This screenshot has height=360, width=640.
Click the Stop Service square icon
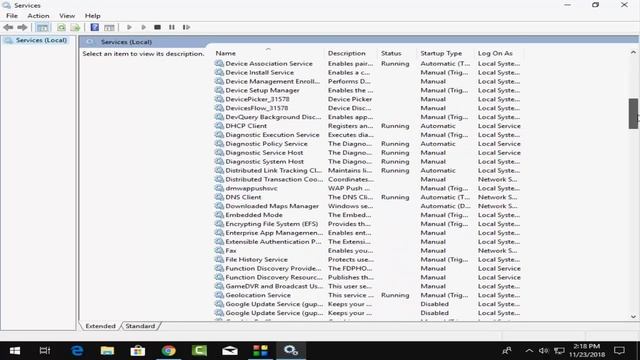157,27
